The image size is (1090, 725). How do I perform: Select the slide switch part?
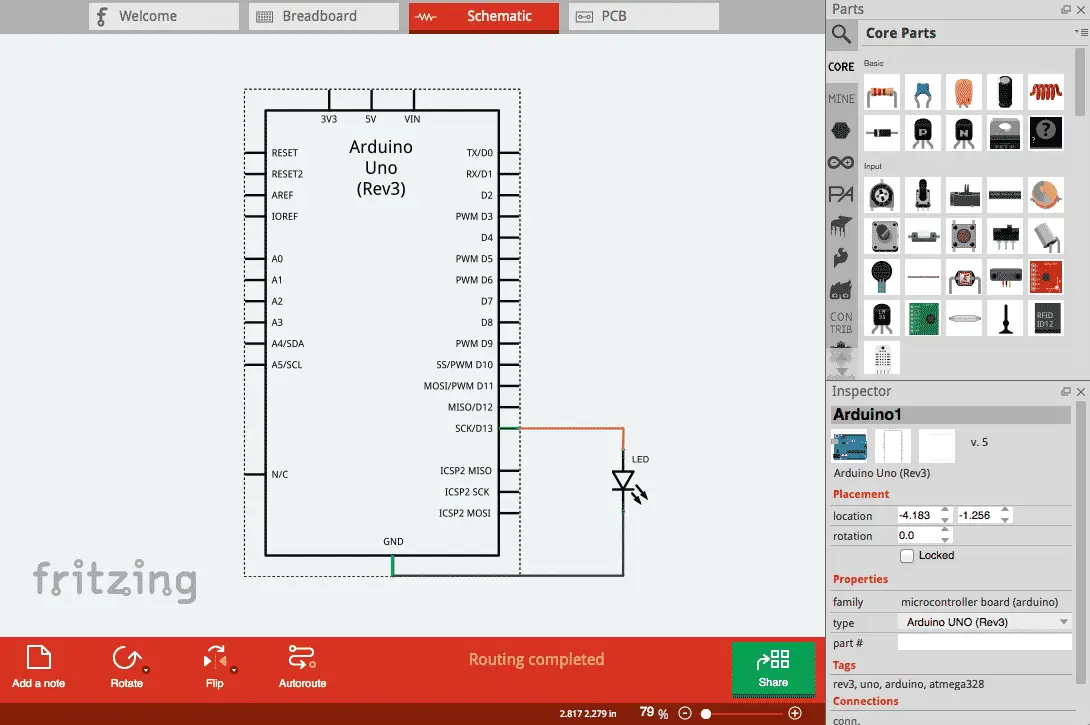coord(1005,236)
